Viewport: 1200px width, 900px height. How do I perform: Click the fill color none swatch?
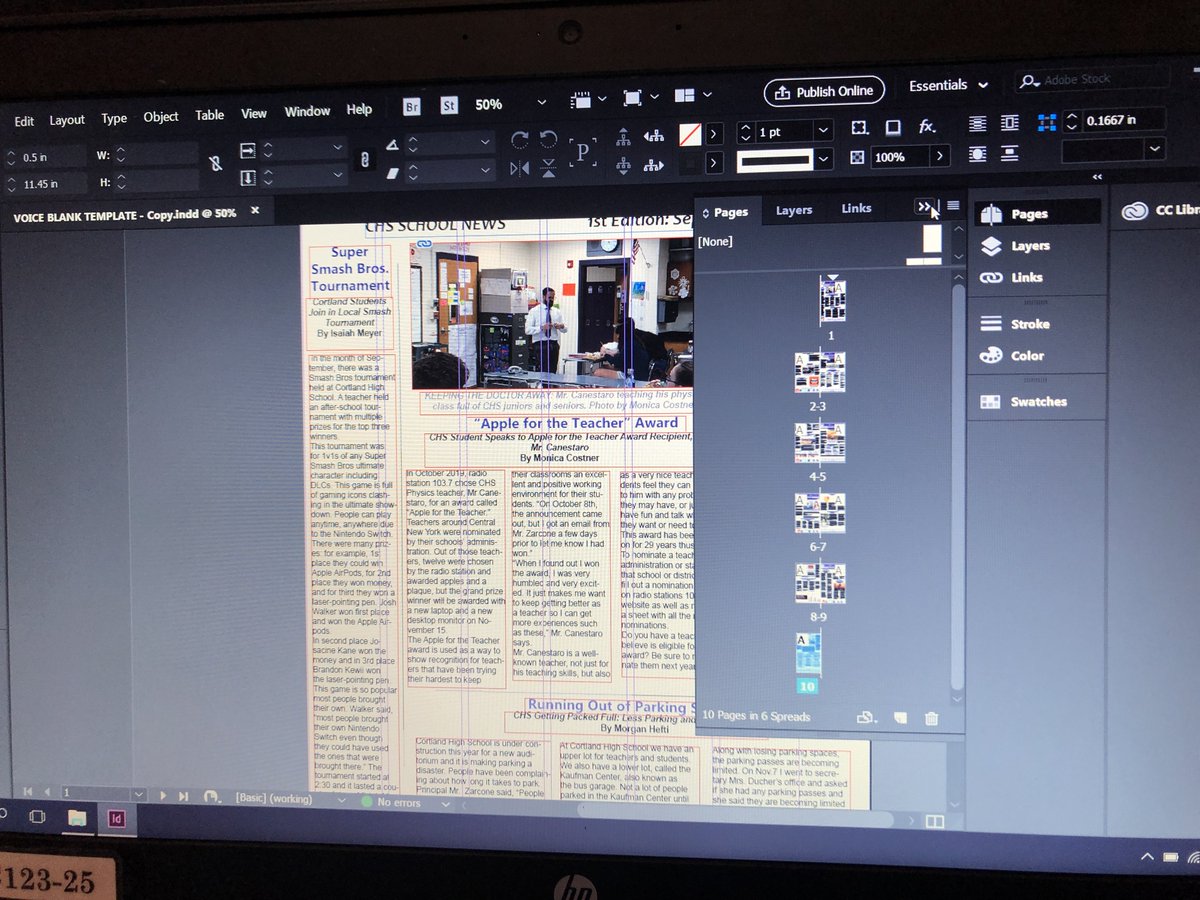pos(689,133)
